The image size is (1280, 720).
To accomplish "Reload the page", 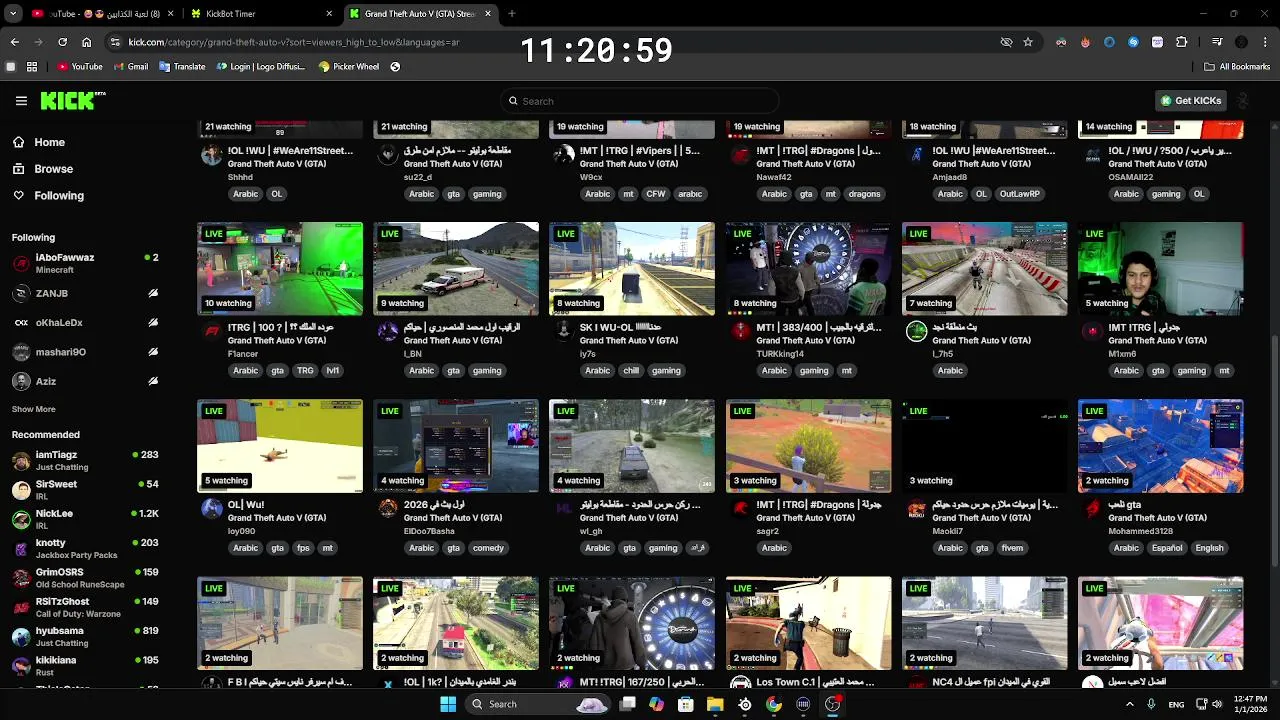I will pos(62,42).
